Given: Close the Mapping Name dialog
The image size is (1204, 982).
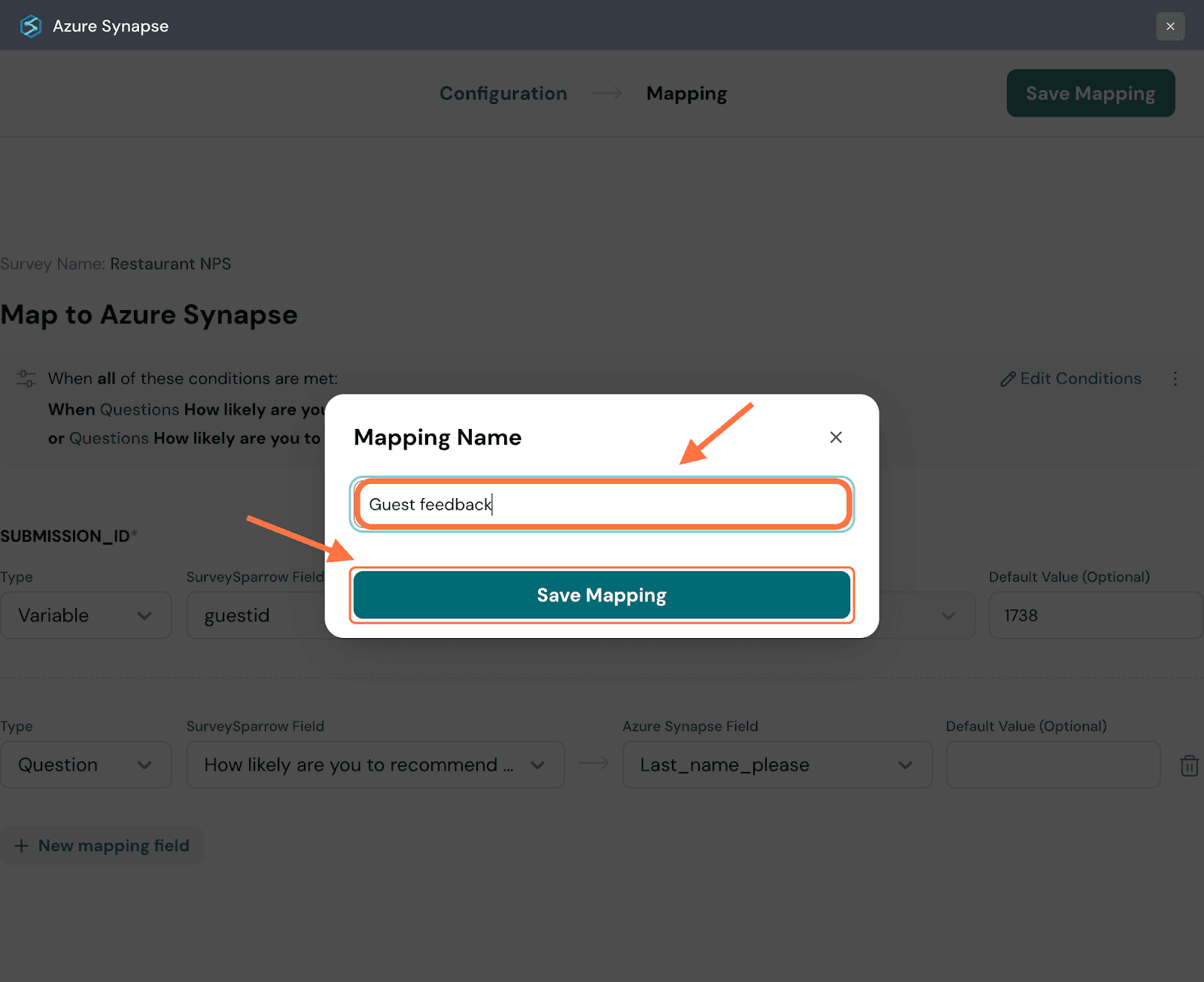Looking at the screenshot, I should 835,437.
